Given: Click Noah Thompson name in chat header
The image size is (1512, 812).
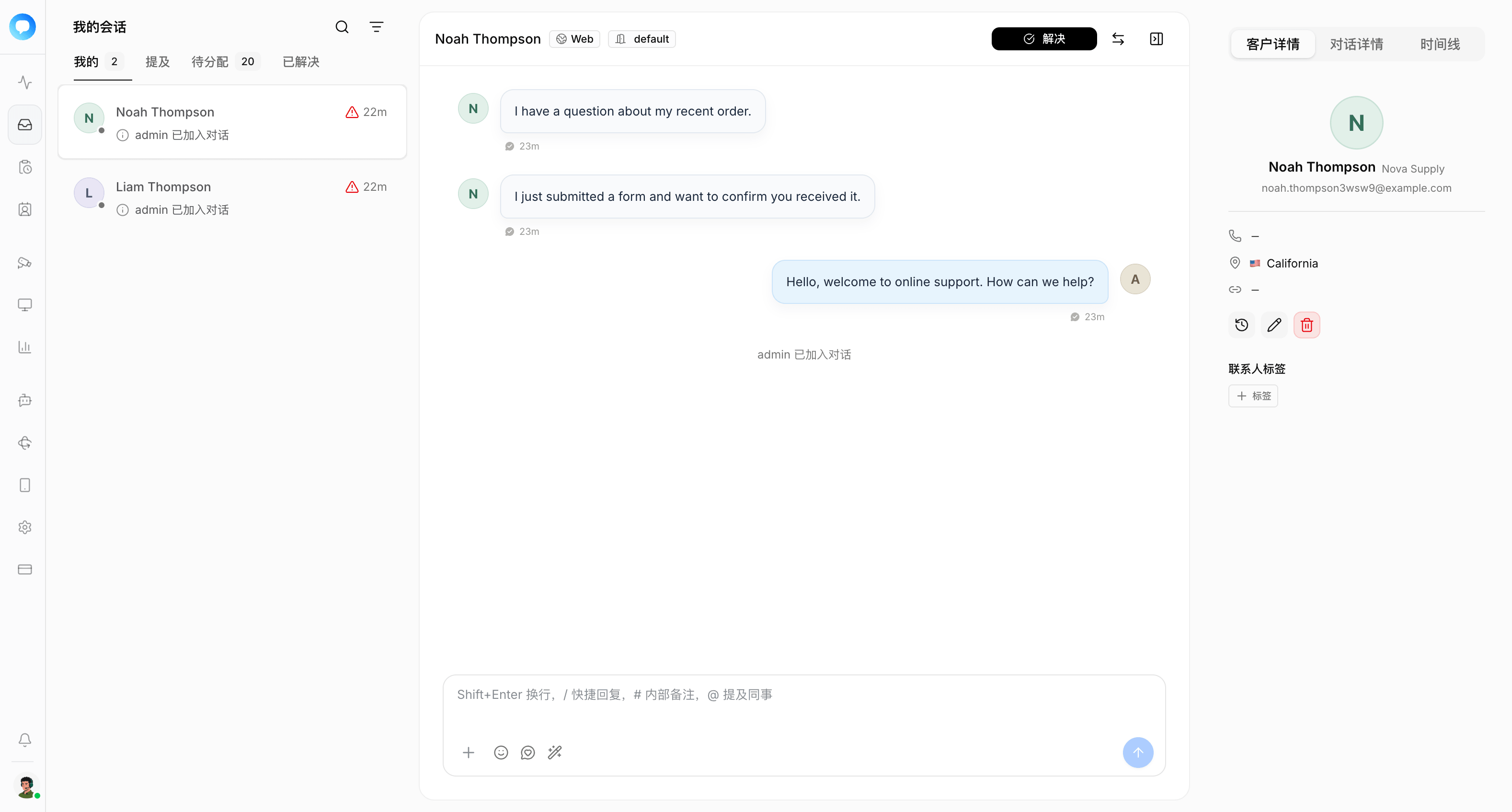Looking at the screenshot, I should [487, 39].
